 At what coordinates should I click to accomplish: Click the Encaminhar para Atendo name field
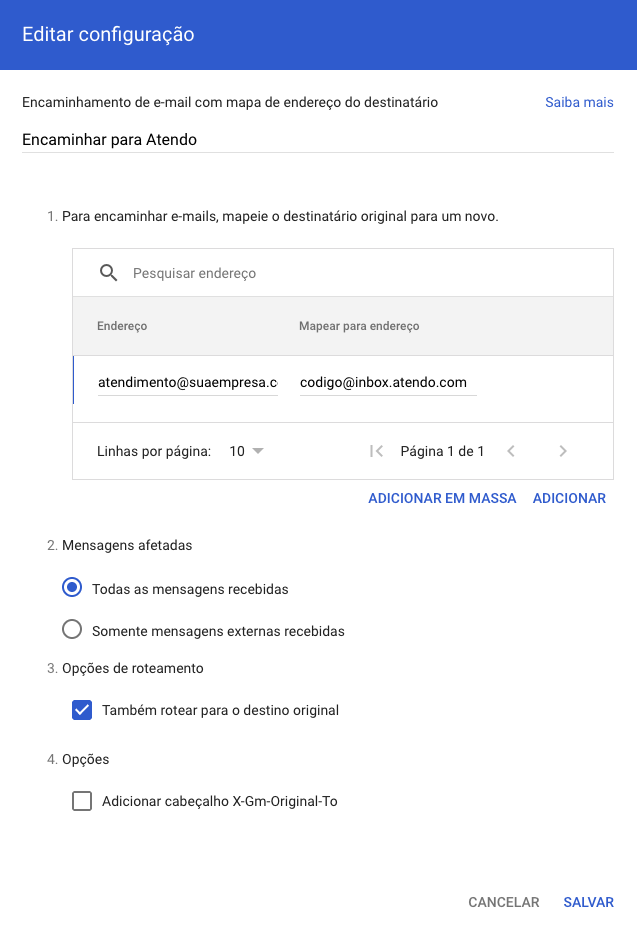317,140
